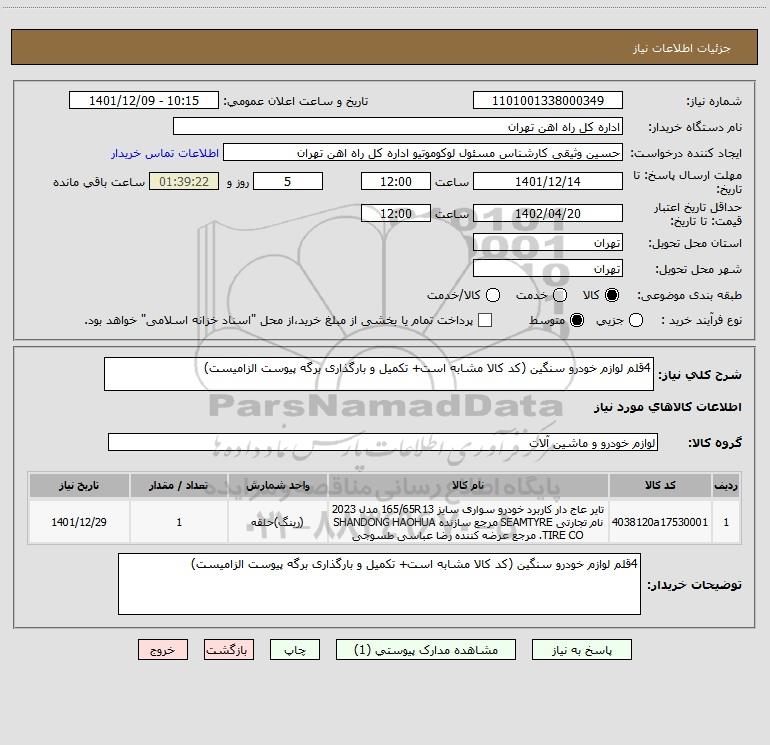Click the price validity time field 12:00

[x=396, y=213]
